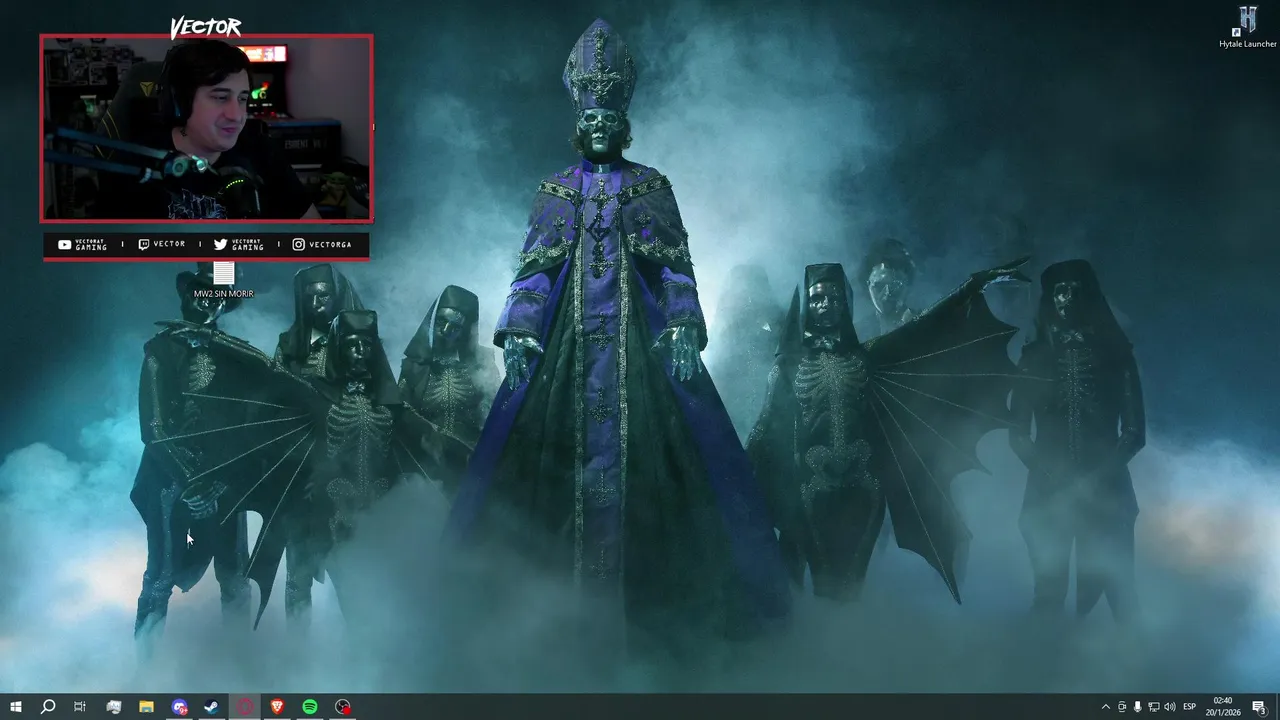
Task: Open Discord from the taskbar
Action: click(x=179, y=707)
